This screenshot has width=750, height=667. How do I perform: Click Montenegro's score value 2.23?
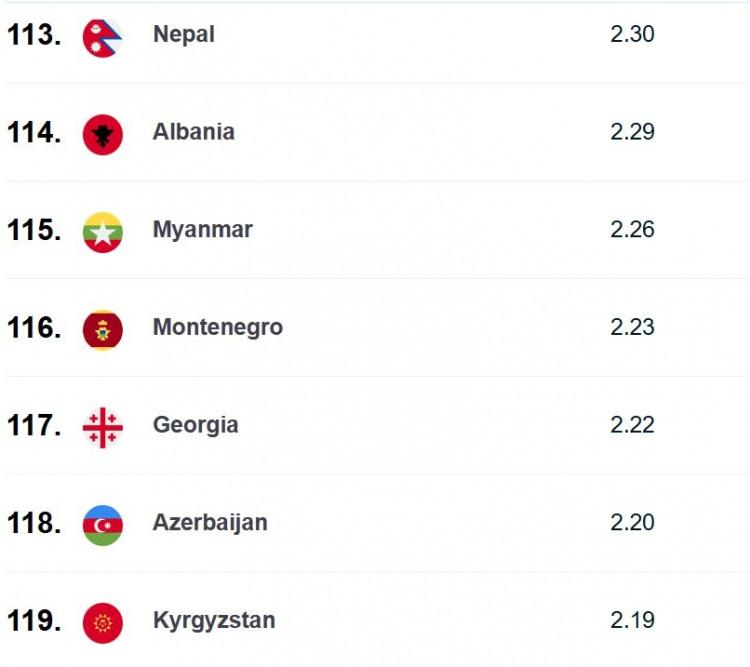click(632, 327)
